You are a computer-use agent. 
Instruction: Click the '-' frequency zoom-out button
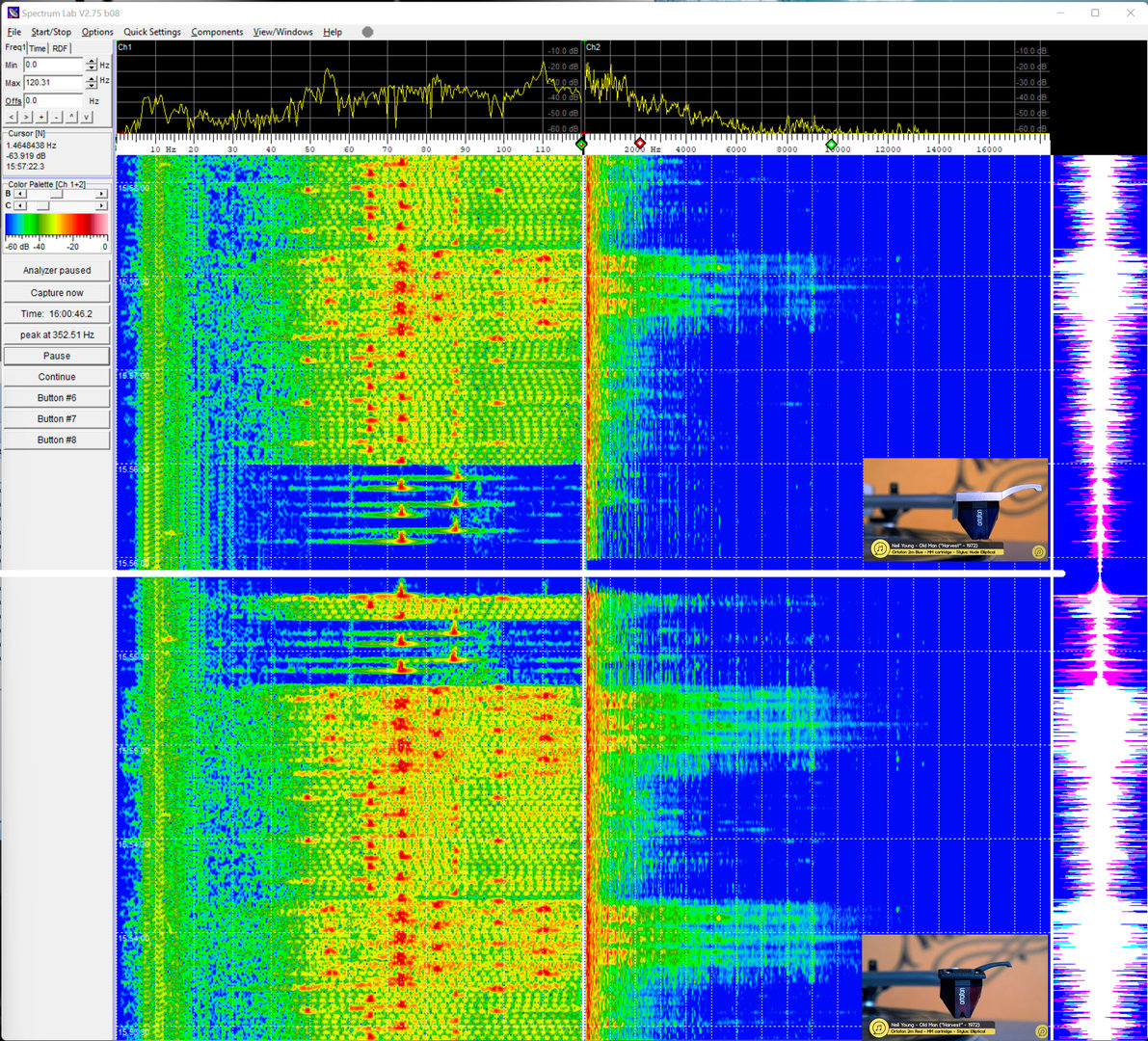point(56,118)
